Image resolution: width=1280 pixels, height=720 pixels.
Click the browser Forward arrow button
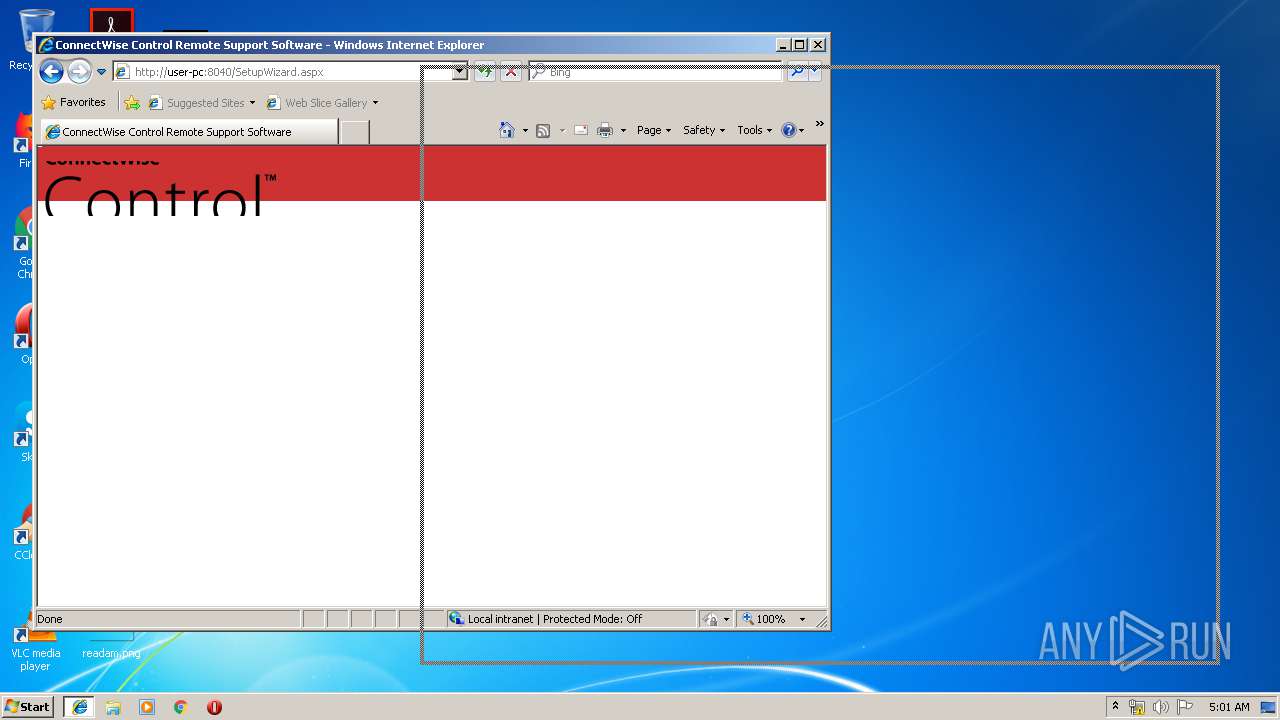pos(79,71)
